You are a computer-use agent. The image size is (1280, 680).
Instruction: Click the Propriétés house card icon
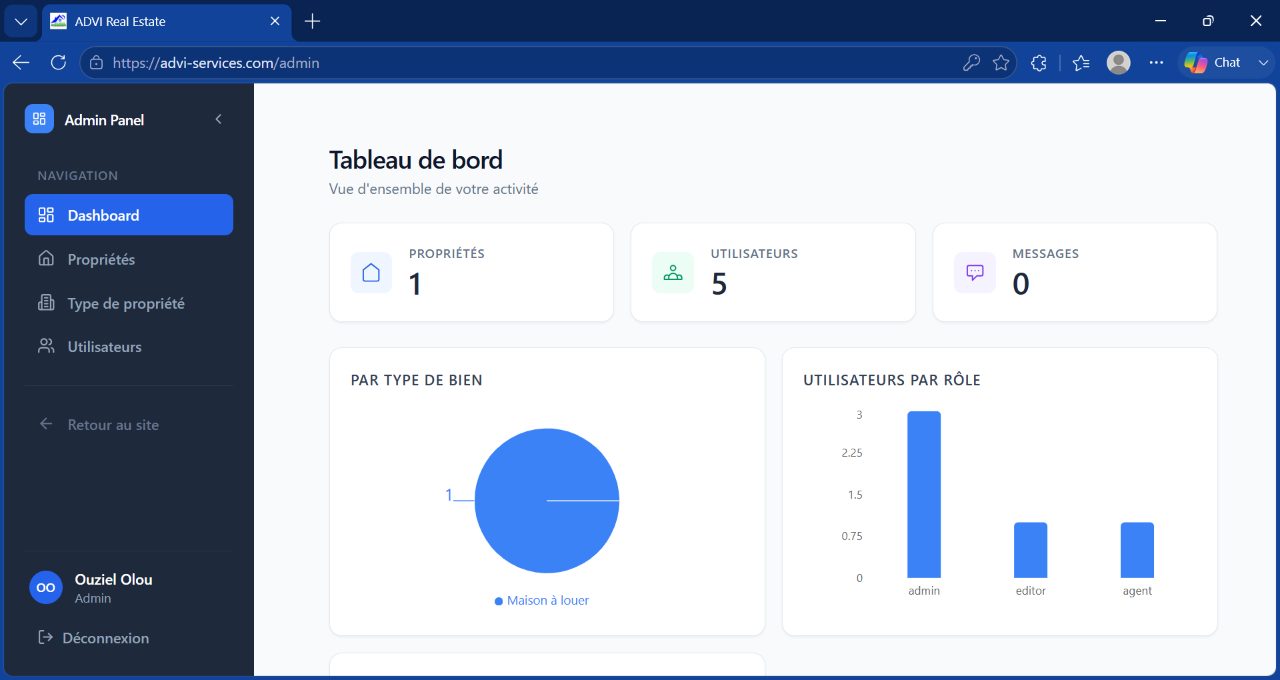(371, 272)
